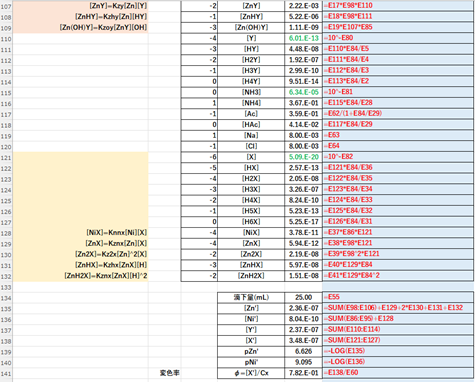This screenshot has width=475, height=382.
Task: Click formula cell =E55
Action: [x=398, y=297]
